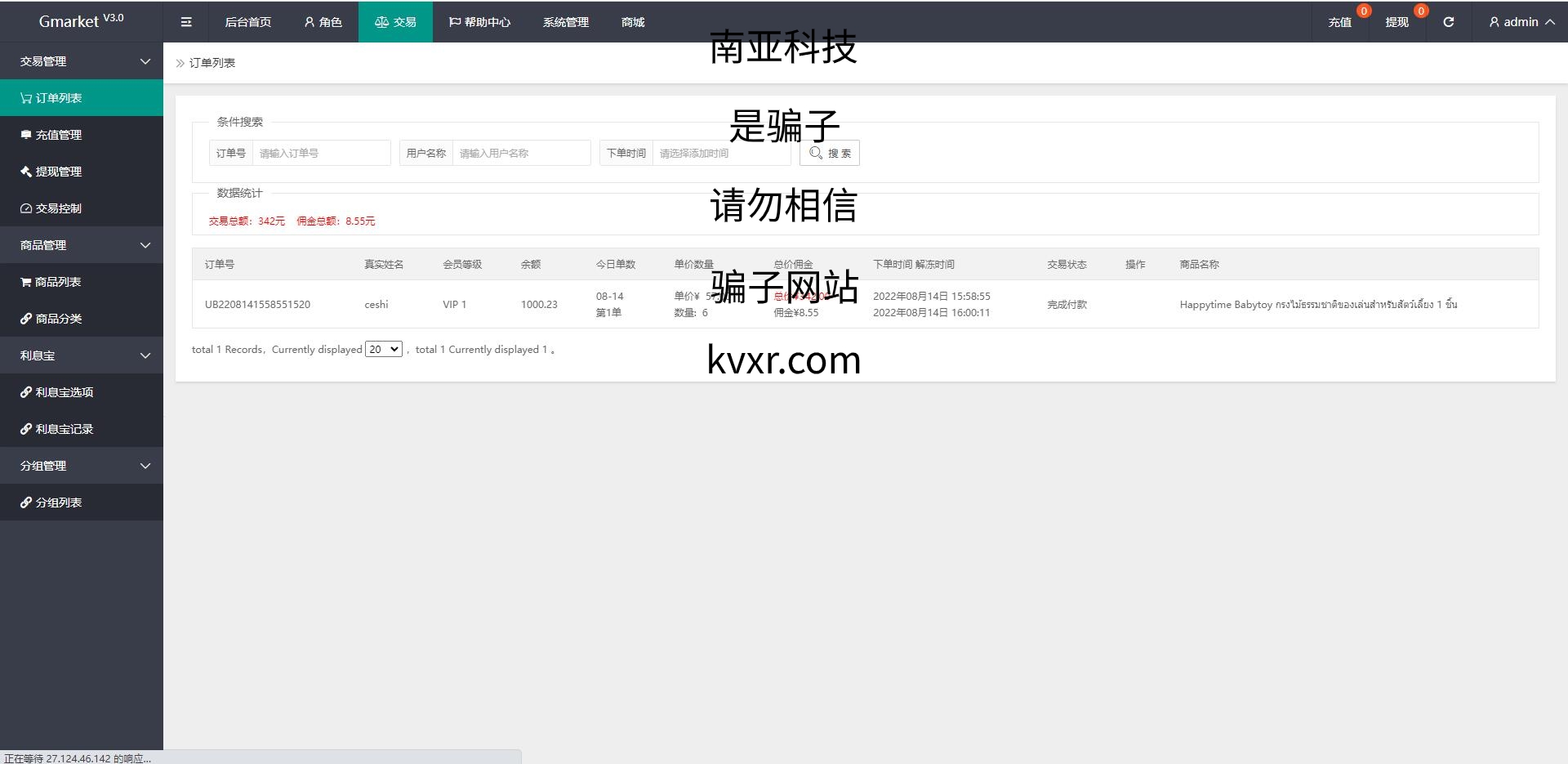
Task: Open the 后台首页 tab
Action: point(248,22)
